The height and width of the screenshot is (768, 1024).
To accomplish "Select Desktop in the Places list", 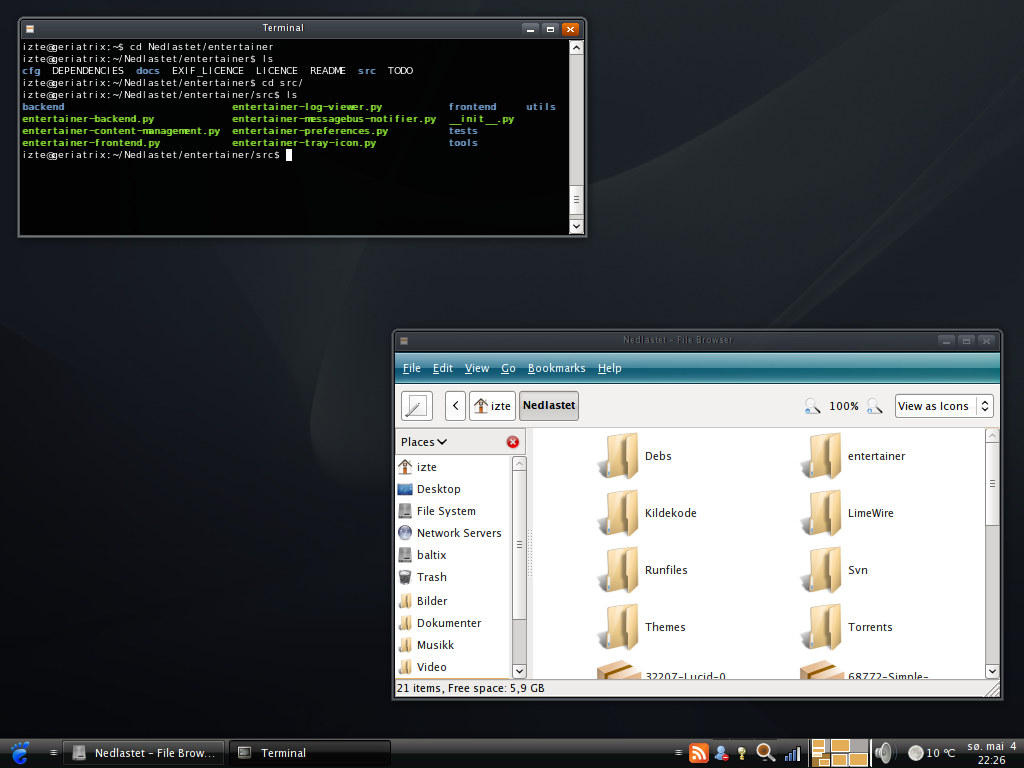I will (x=453, y=489).
